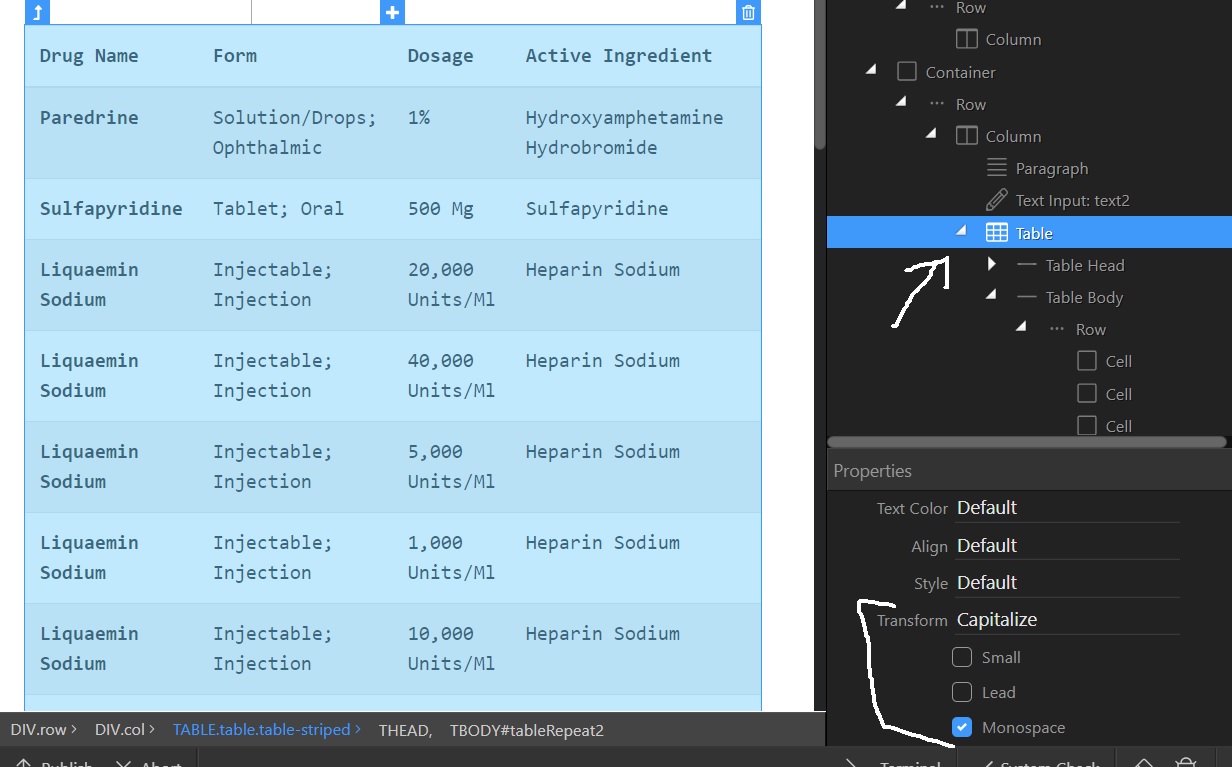
Task: Click the overview tree horizontal scrollbar
Action: click(x=1027, y=442)
